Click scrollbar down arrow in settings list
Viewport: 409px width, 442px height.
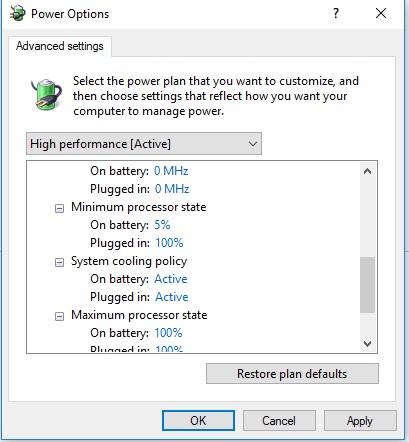click(368, 343)
